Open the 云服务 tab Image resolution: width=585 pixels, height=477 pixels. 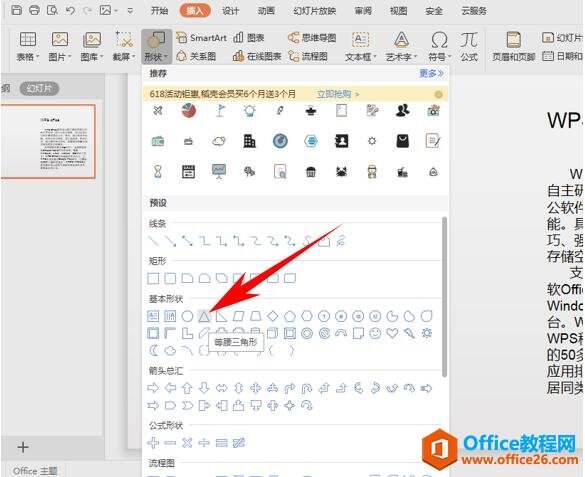point(474,11)
